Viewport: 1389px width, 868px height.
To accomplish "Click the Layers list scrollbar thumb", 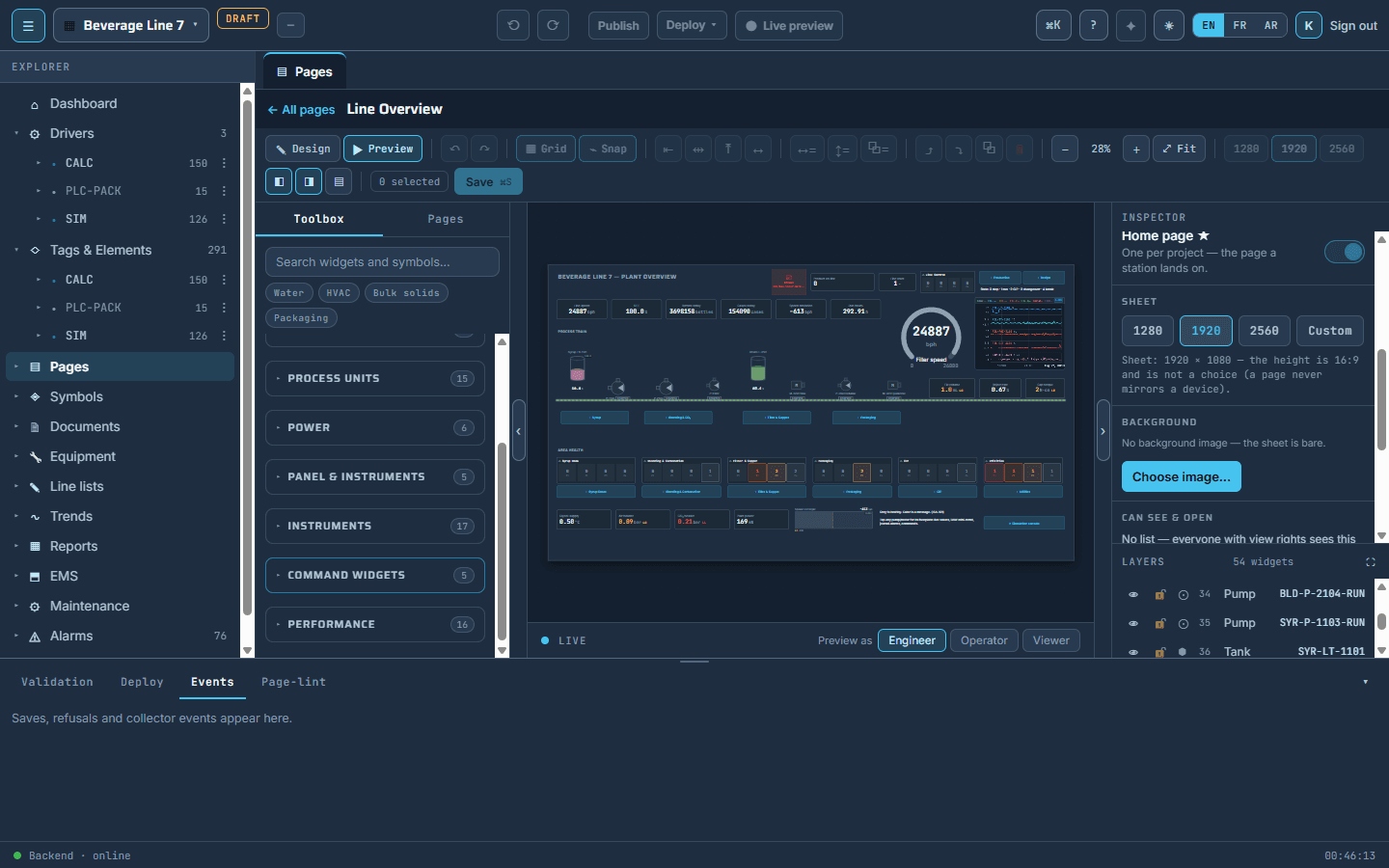I will [x=1381, y=621].
